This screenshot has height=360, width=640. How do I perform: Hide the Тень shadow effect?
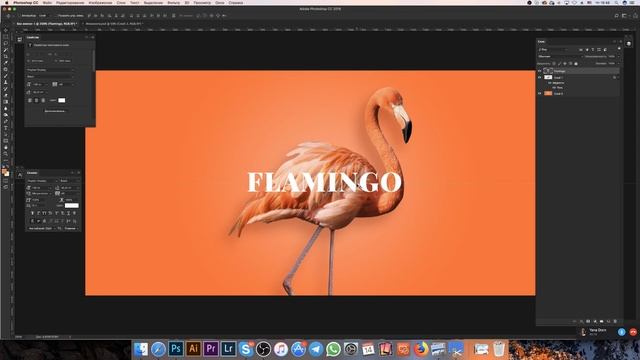[554, 88]
